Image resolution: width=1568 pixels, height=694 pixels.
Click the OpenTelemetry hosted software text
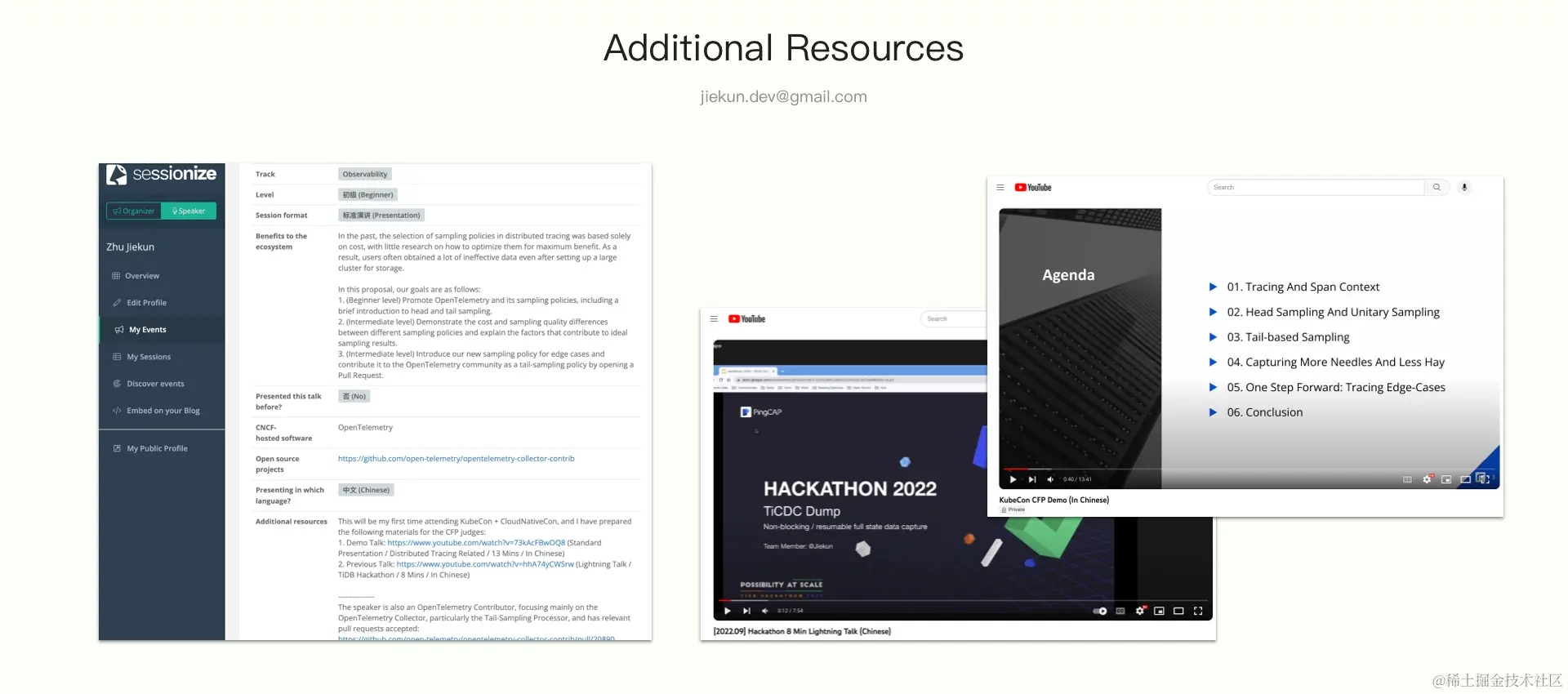pyautogui.click(x=365, y=428)
